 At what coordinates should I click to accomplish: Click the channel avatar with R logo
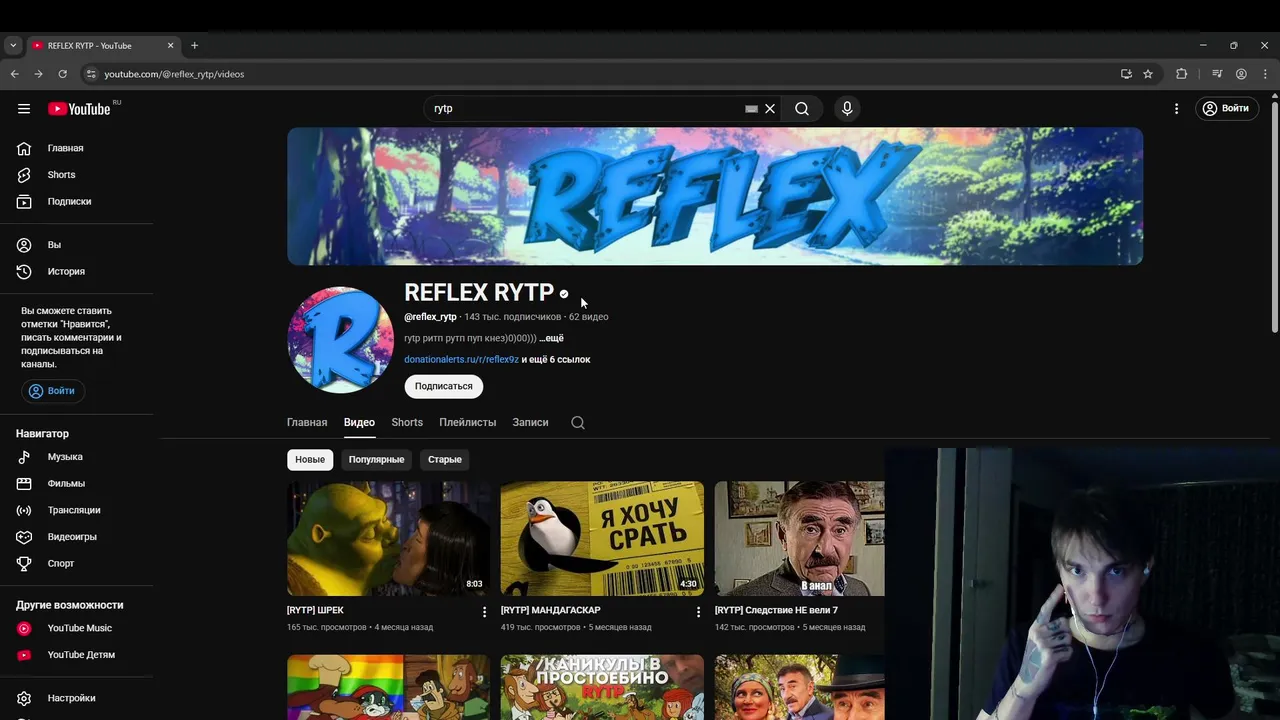click(340, 340)
